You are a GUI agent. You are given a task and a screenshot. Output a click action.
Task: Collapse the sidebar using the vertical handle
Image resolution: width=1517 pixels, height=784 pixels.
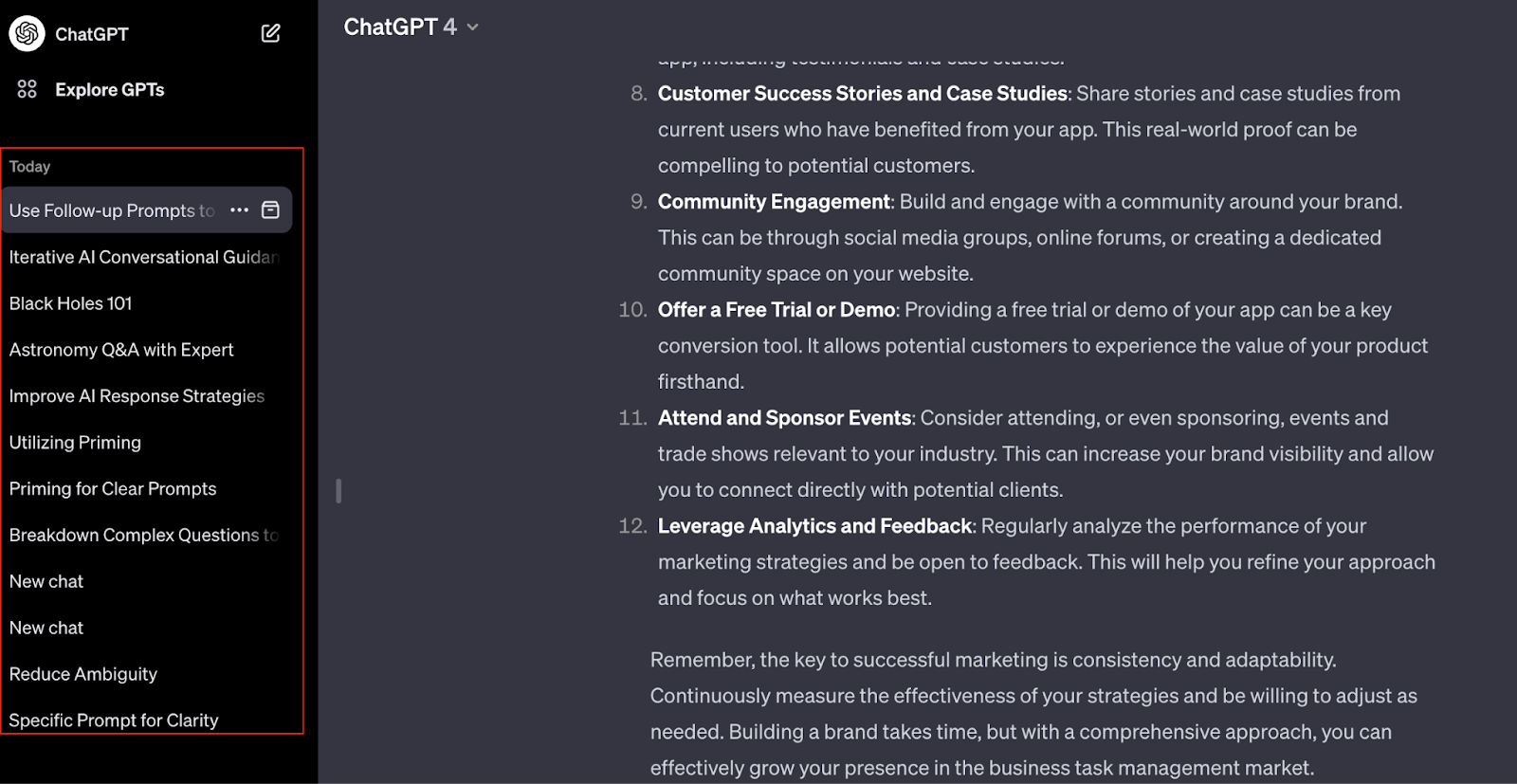(x=338, y=490)
